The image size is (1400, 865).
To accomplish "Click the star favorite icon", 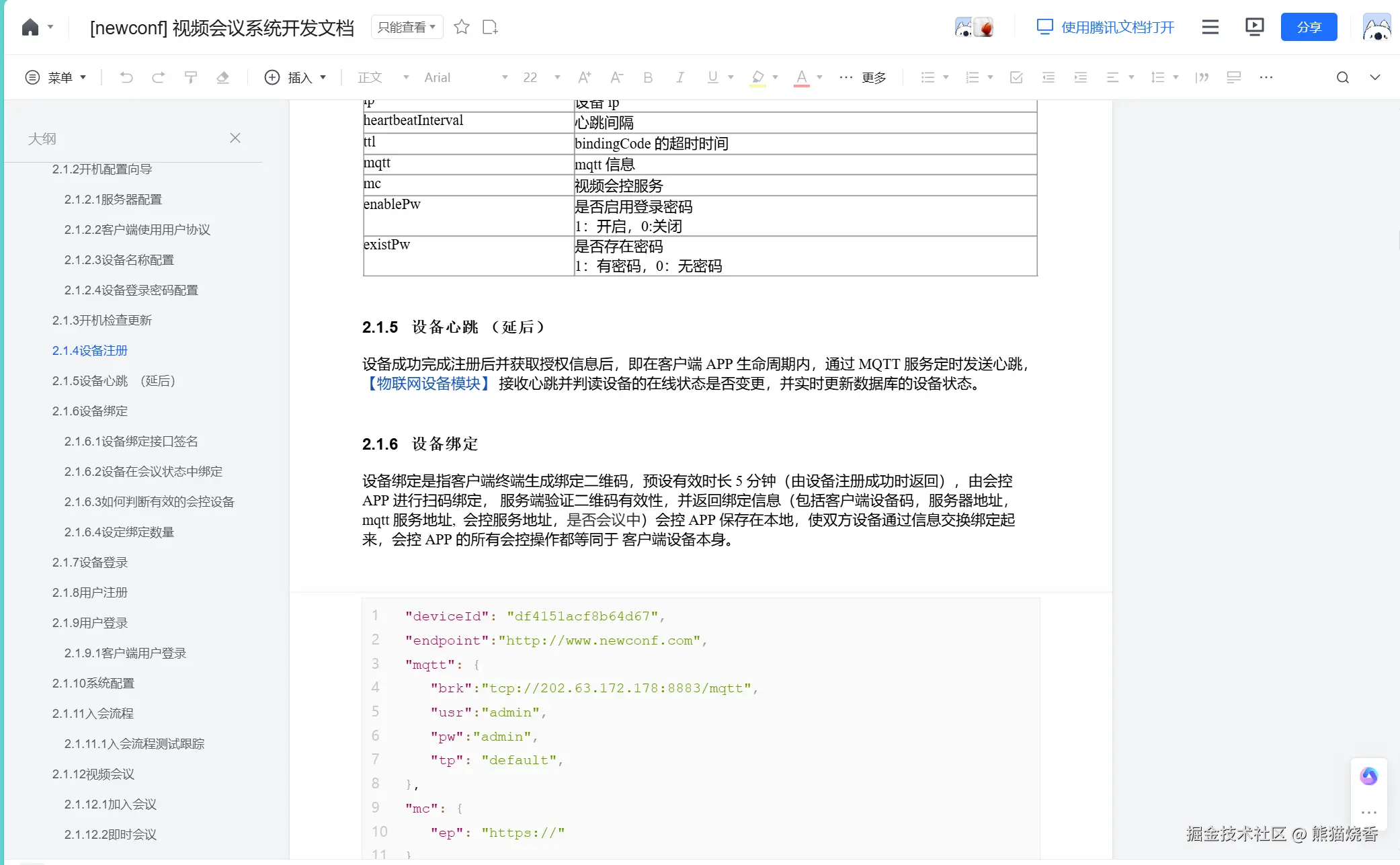I will point(461,27).
